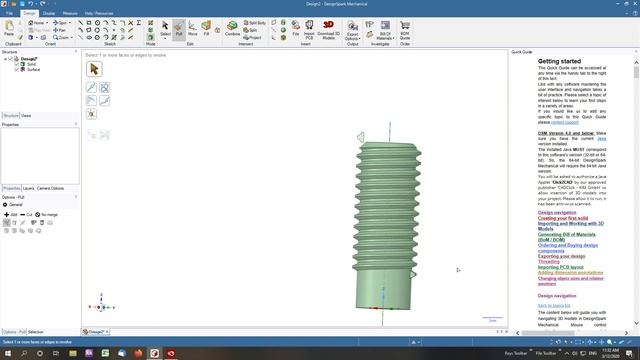Select the Line sketch tool

tap(80, 23)
